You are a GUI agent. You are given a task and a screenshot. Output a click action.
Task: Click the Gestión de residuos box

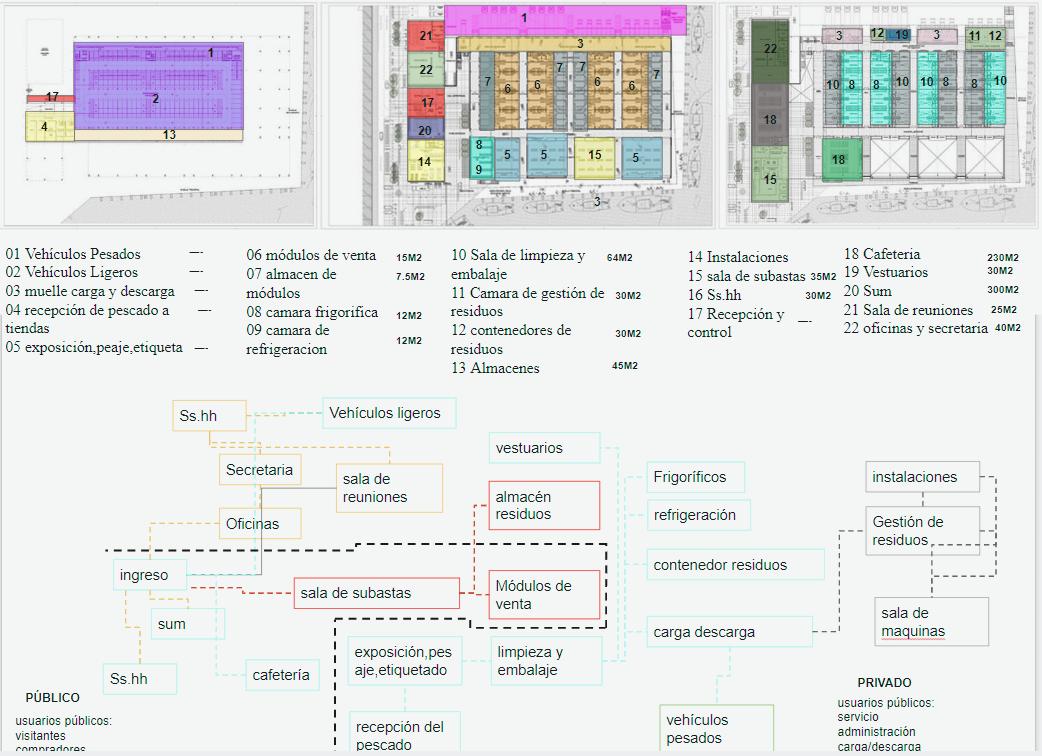[x=922, y=531]
